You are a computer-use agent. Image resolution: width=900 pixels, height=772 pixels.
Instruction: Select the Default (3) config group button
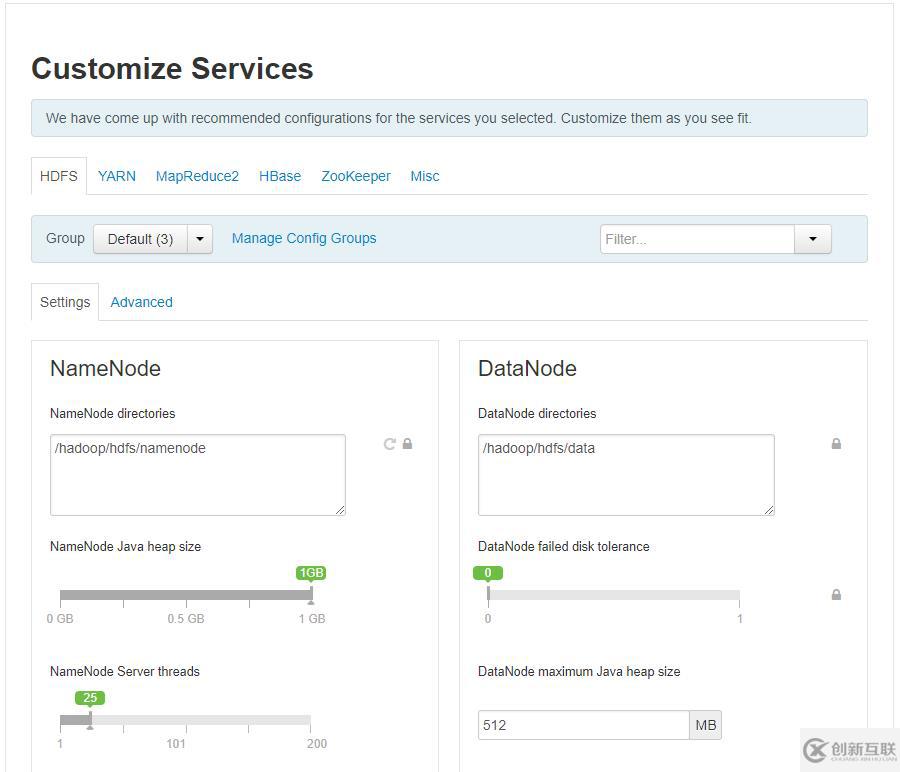pyautogui.click(x=141, y=239)
